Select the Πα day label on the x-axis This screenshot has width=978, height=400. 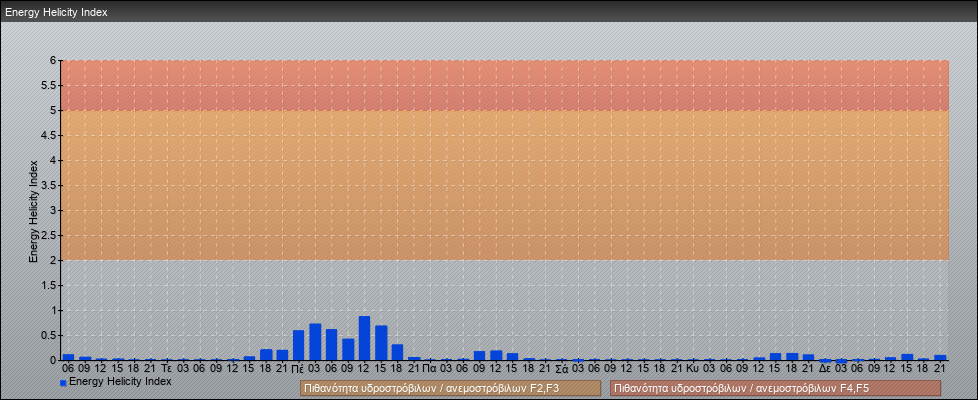(430, 368)
